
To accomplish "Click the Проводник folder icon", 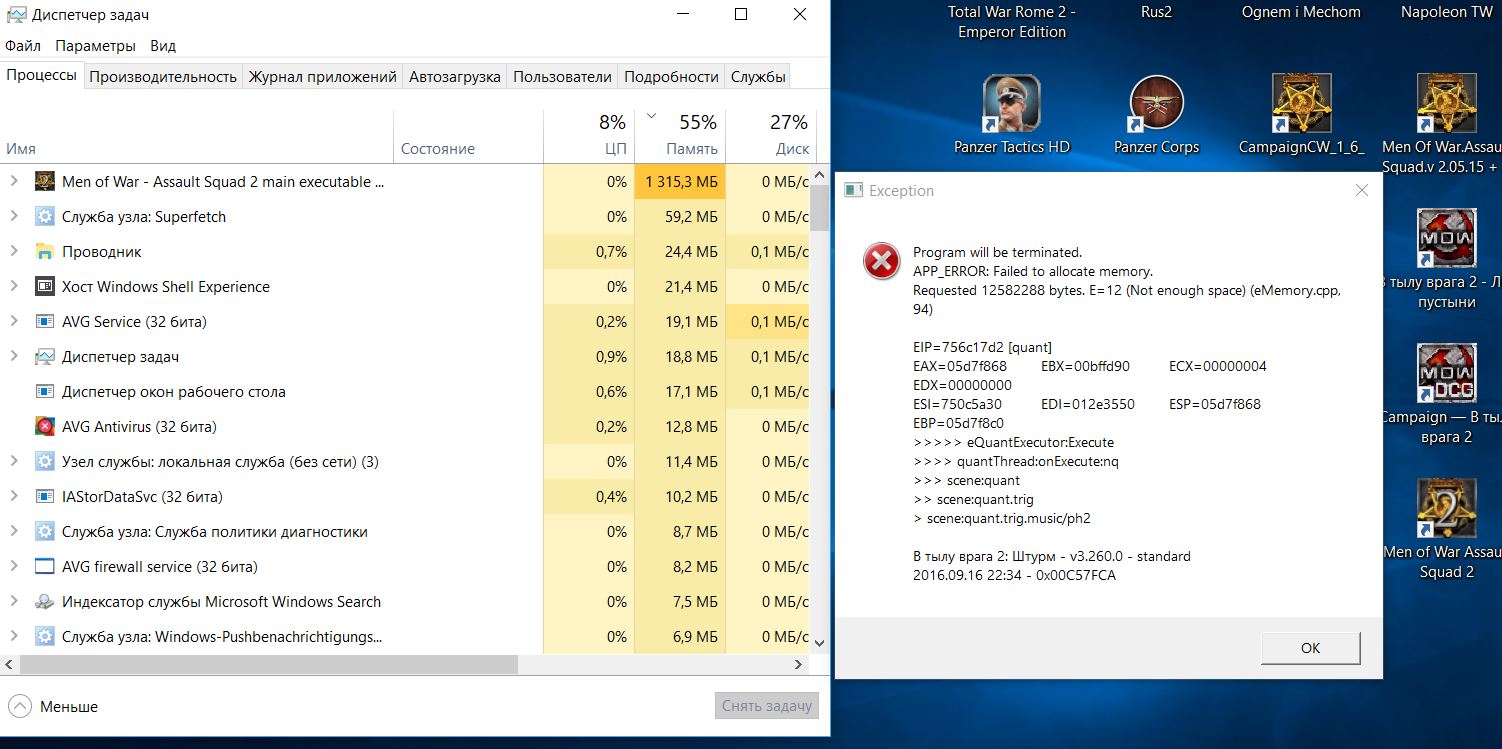I will point(45,251).
